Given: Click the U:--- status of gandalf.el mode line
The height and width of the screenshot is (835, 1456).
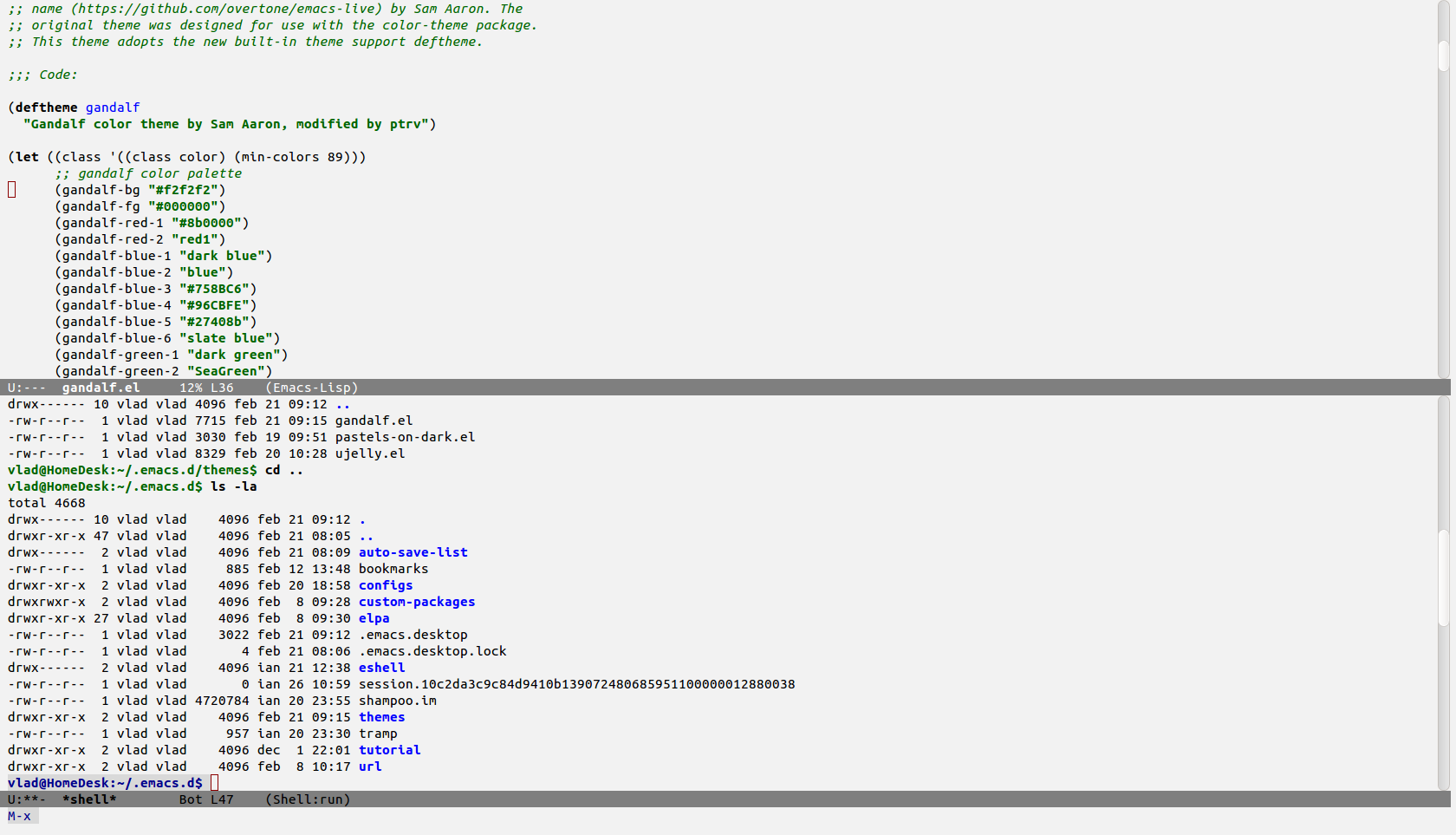Looking at the screenshot, I should (27, 388).
